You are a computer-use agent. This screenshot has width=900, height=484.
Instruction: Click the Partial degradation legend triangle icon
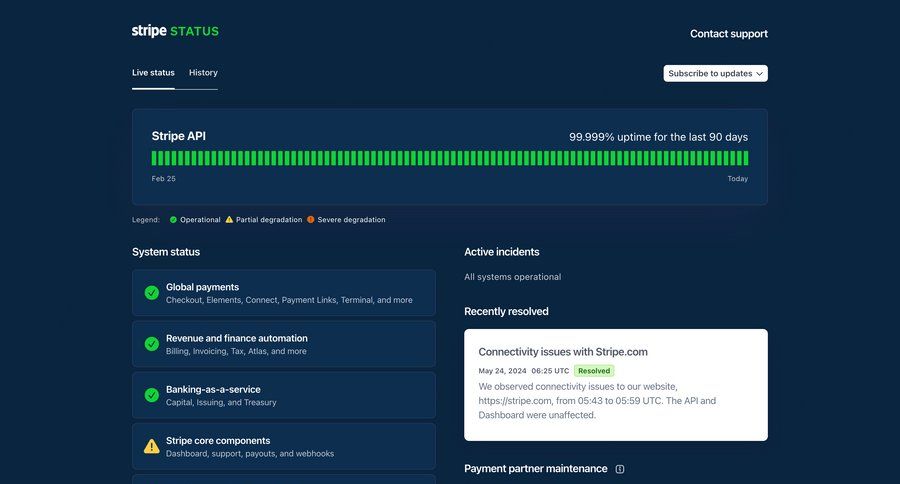point(229,220)
